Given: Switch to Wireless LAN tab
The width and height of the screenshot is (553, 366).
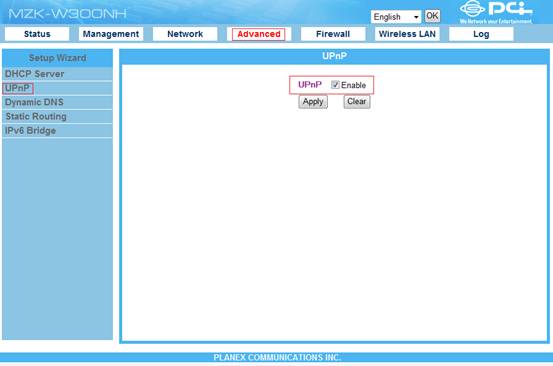Looking at the screenshot, I should point(407,34).
